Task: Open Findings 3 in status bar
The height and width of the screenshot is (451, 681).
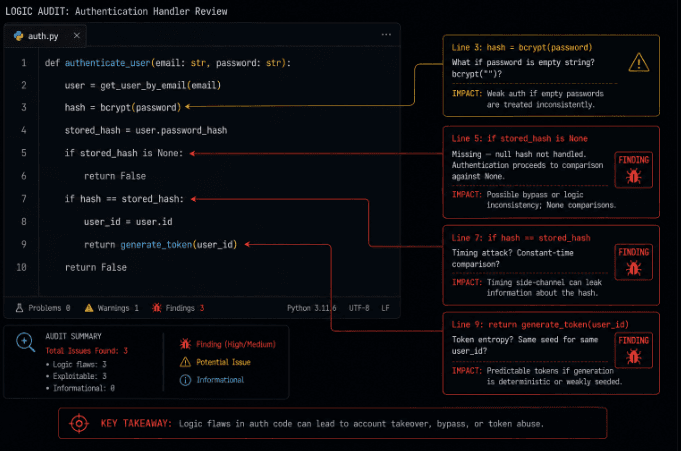Action: (x=178, y=308)
